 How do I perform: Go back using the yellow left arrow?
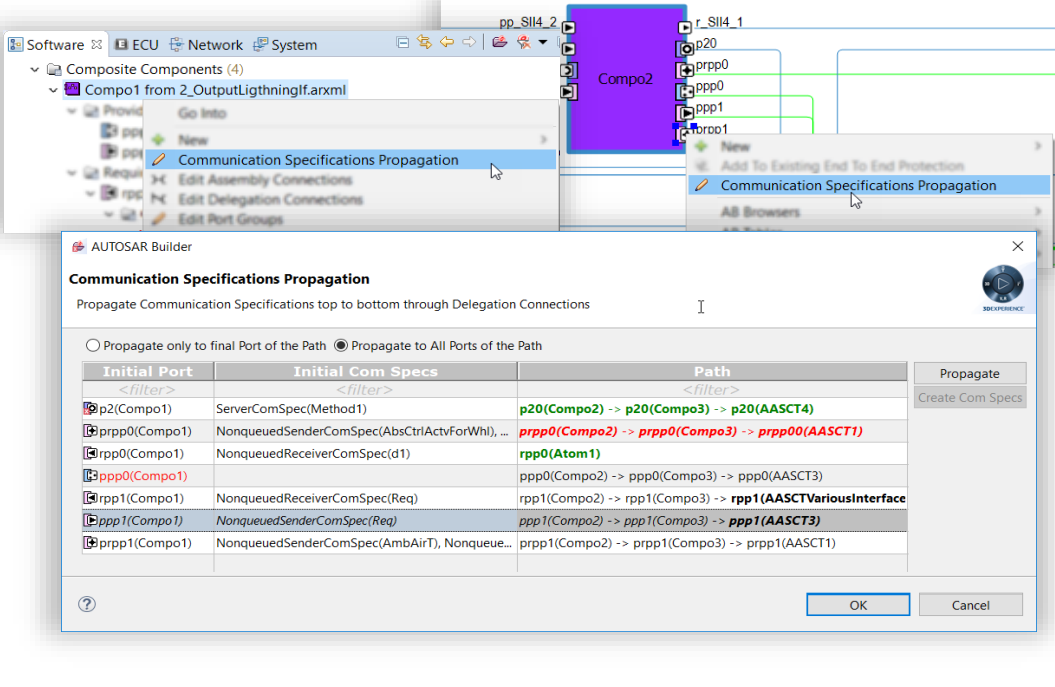pyautogui.click(x=447, y=42)
